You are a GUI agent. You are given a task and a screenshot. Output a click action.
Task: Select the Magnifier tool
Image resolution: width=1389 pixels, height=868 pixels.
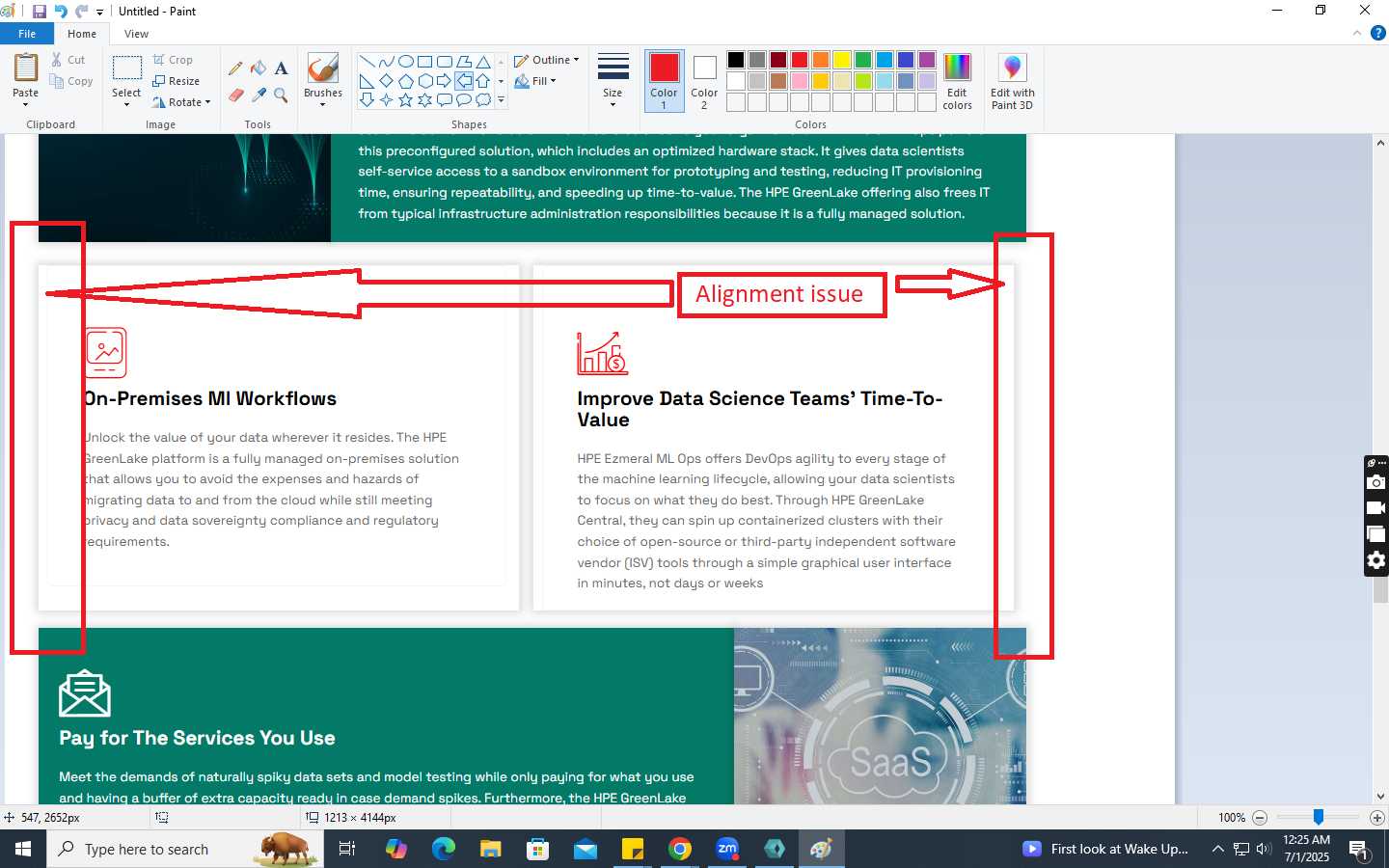(x=281, y=95)
